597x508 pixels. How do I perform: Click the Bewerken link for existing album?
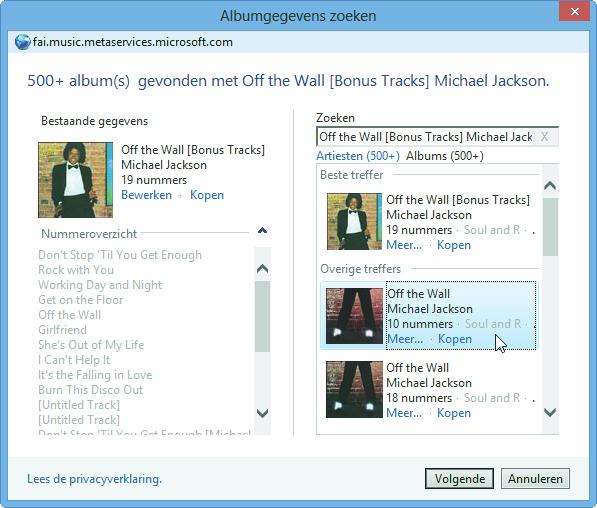(146, 195)
